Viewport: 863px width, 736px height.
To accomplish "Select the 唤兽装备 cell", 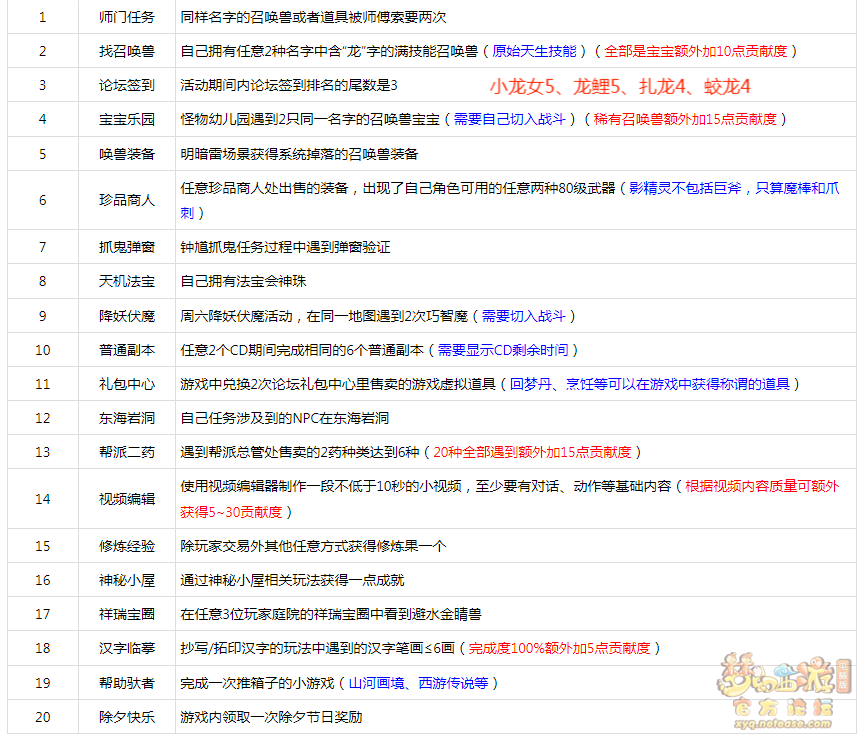I will 127,154.
